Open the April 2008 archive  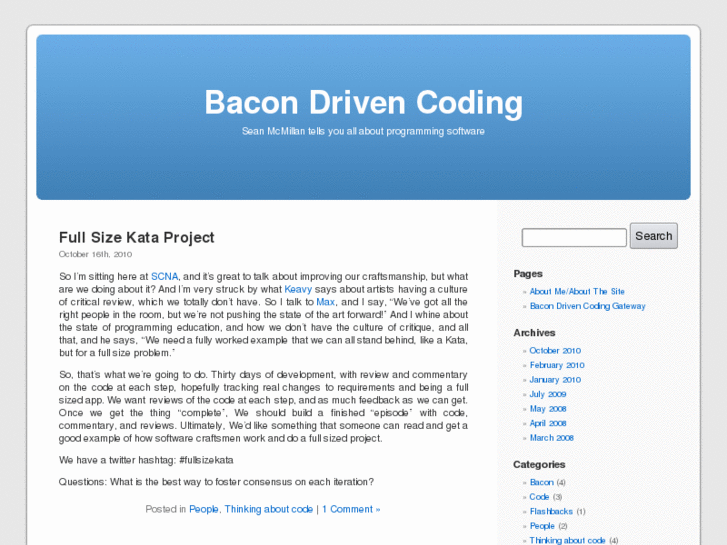[x=548, y=423]
